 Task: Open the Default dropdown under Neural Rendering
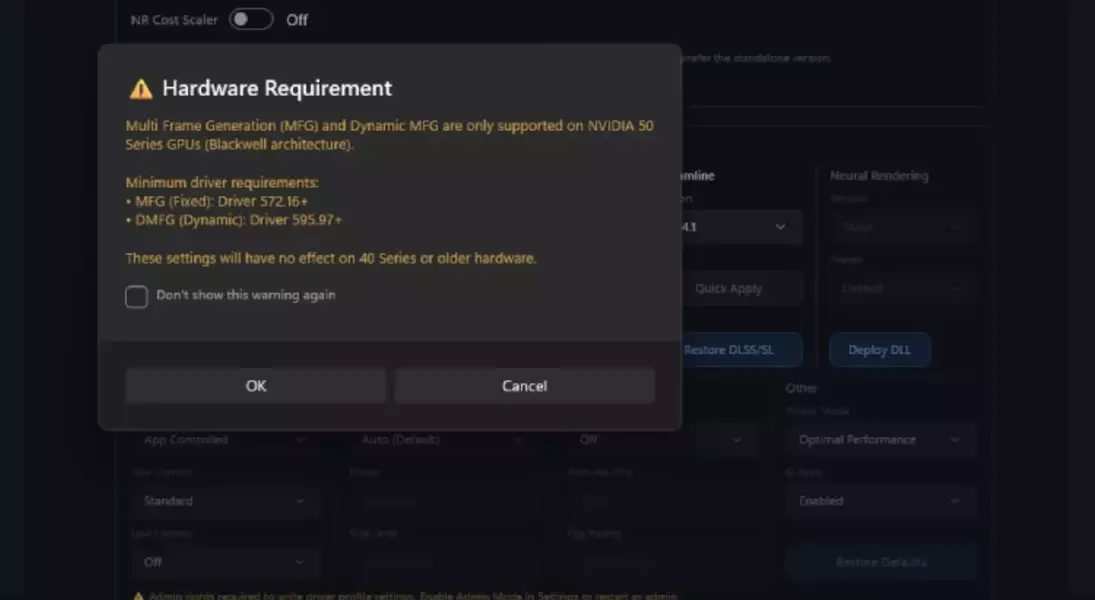tap(901, 288)
